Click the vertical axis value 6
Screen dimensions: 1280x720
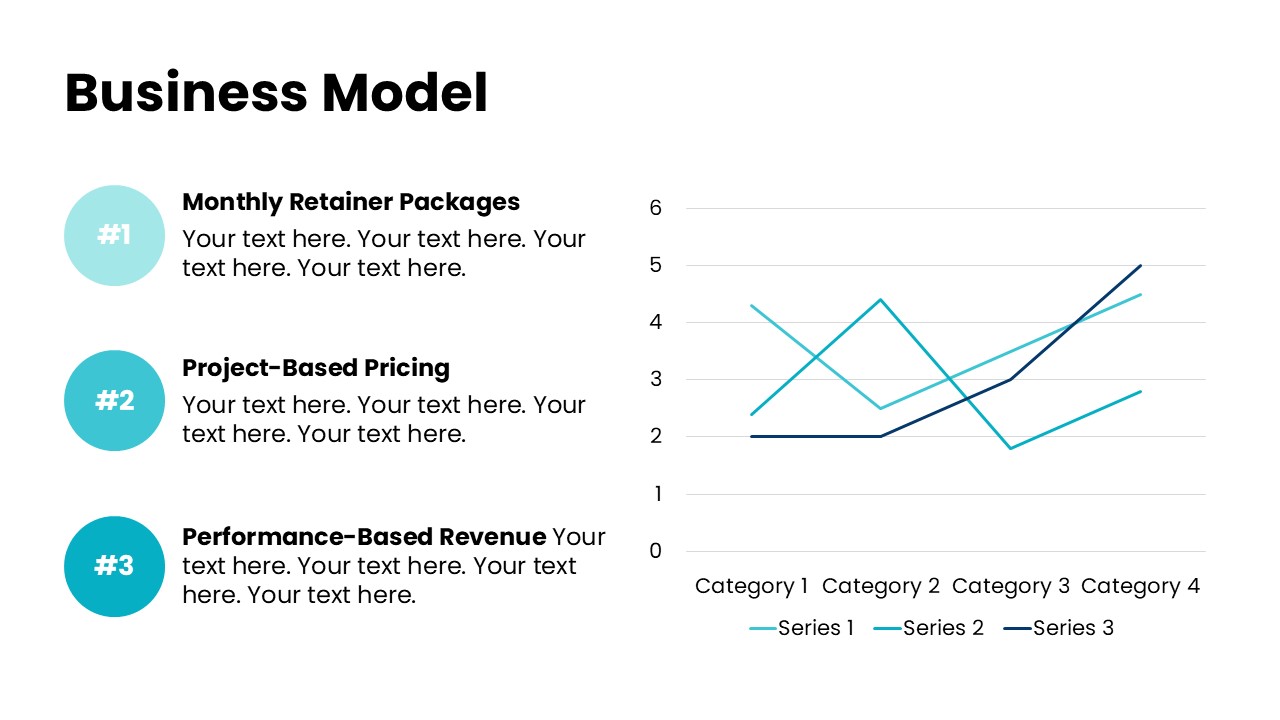click(x=656, y=208)
